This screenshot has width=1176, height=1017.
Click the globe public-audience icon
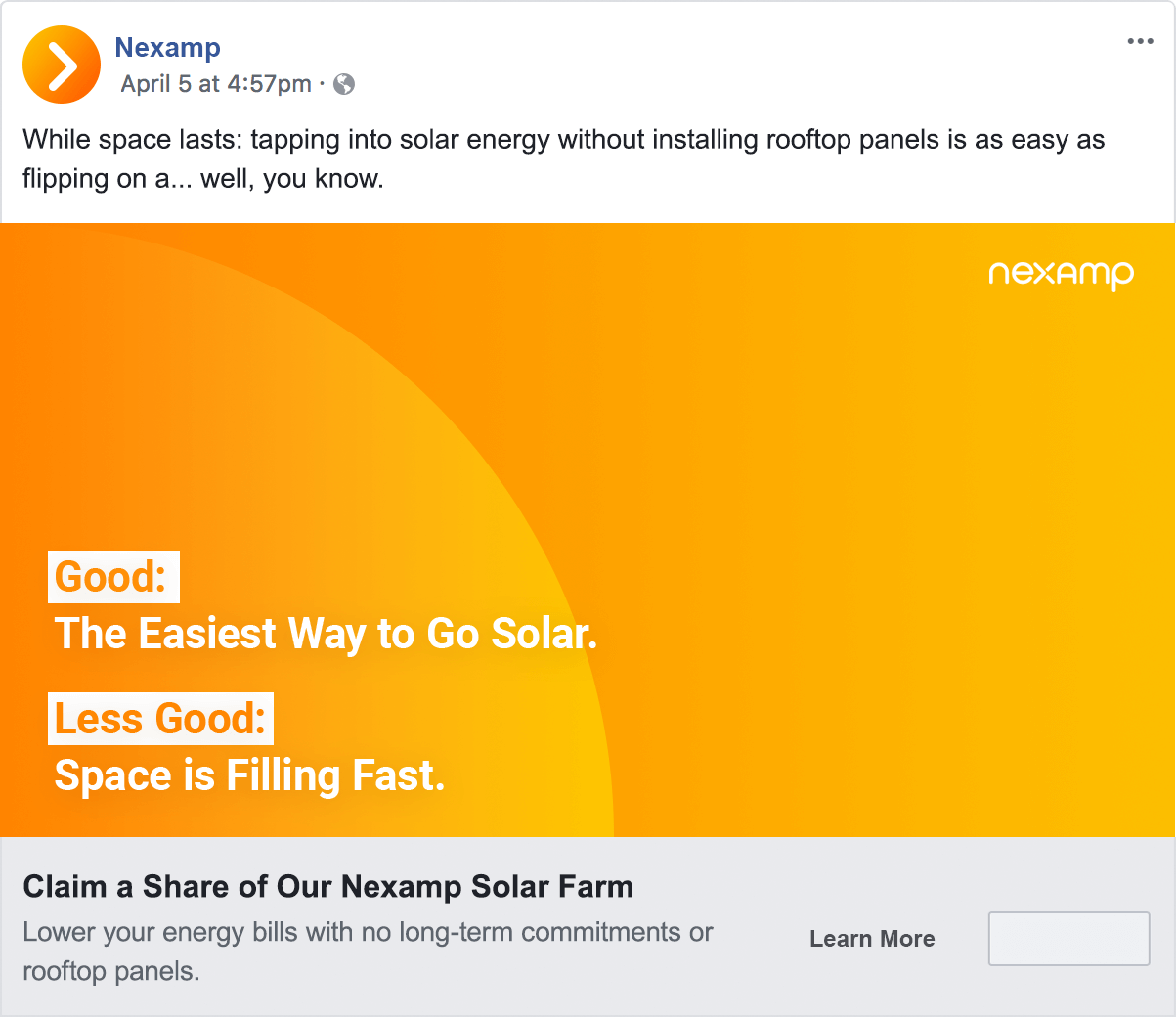coord(344,84)
